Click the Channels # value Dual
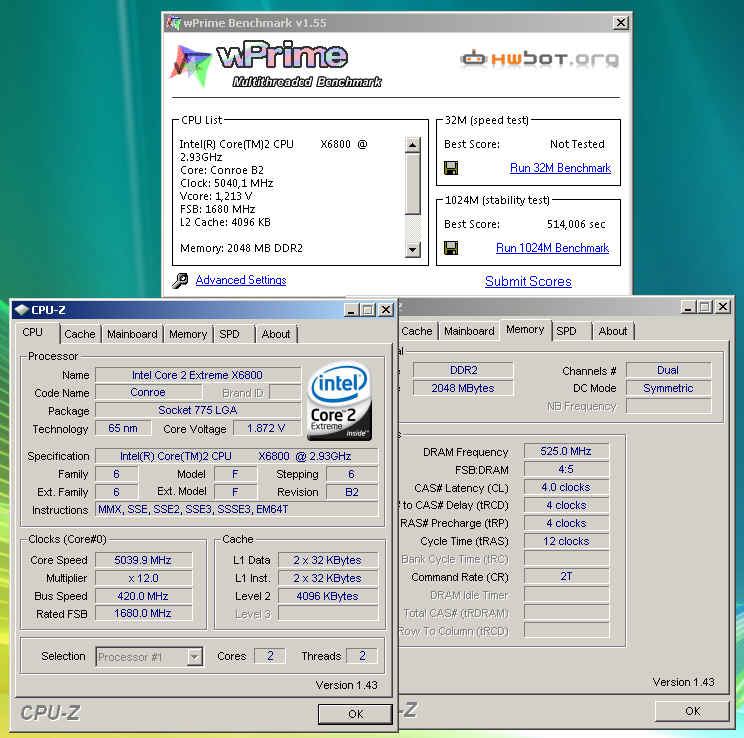This screenshot has height=738, width=744. coord(668,370)
